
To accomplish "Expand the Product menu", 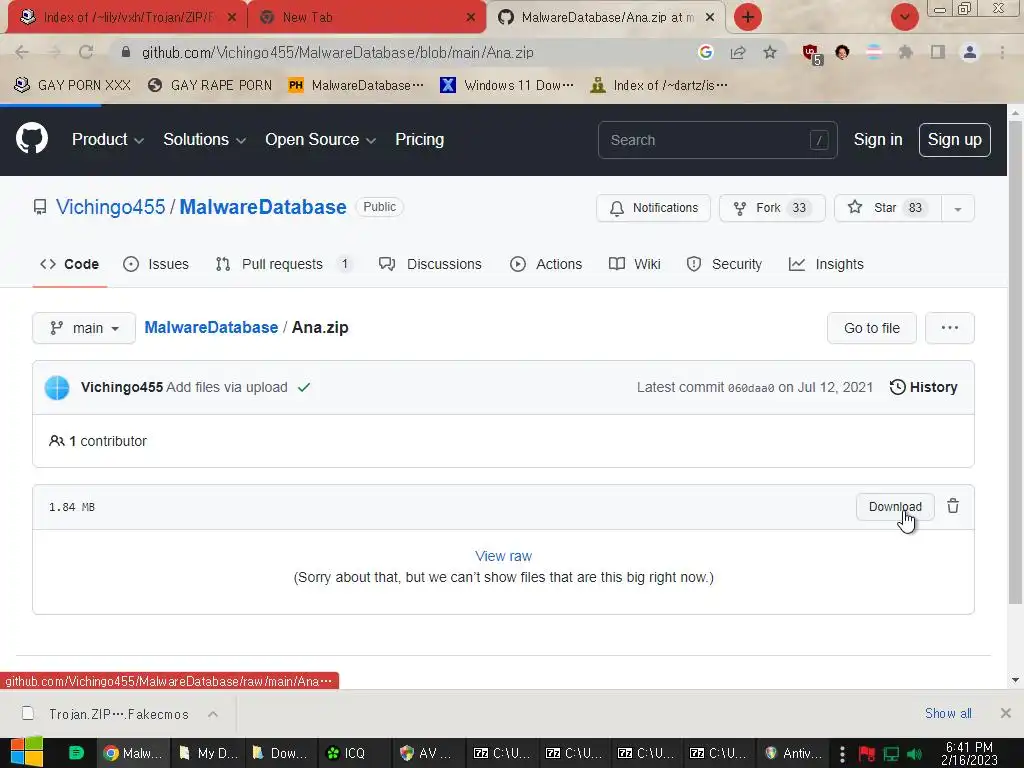I will coord(108,139).
